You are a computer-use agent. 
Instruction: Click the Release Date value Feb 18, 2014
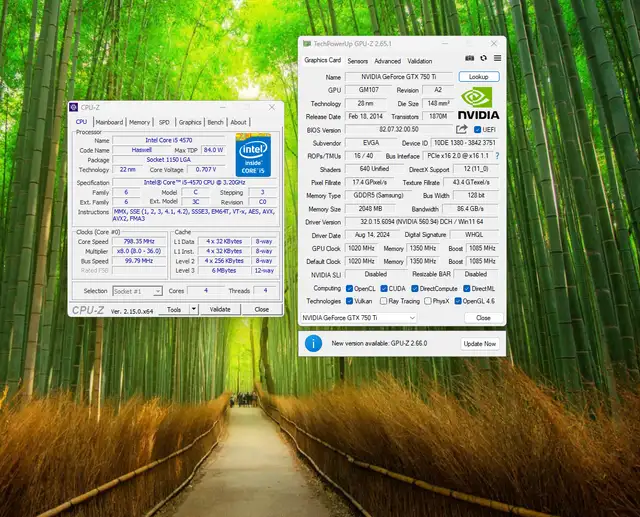[366, 116]
